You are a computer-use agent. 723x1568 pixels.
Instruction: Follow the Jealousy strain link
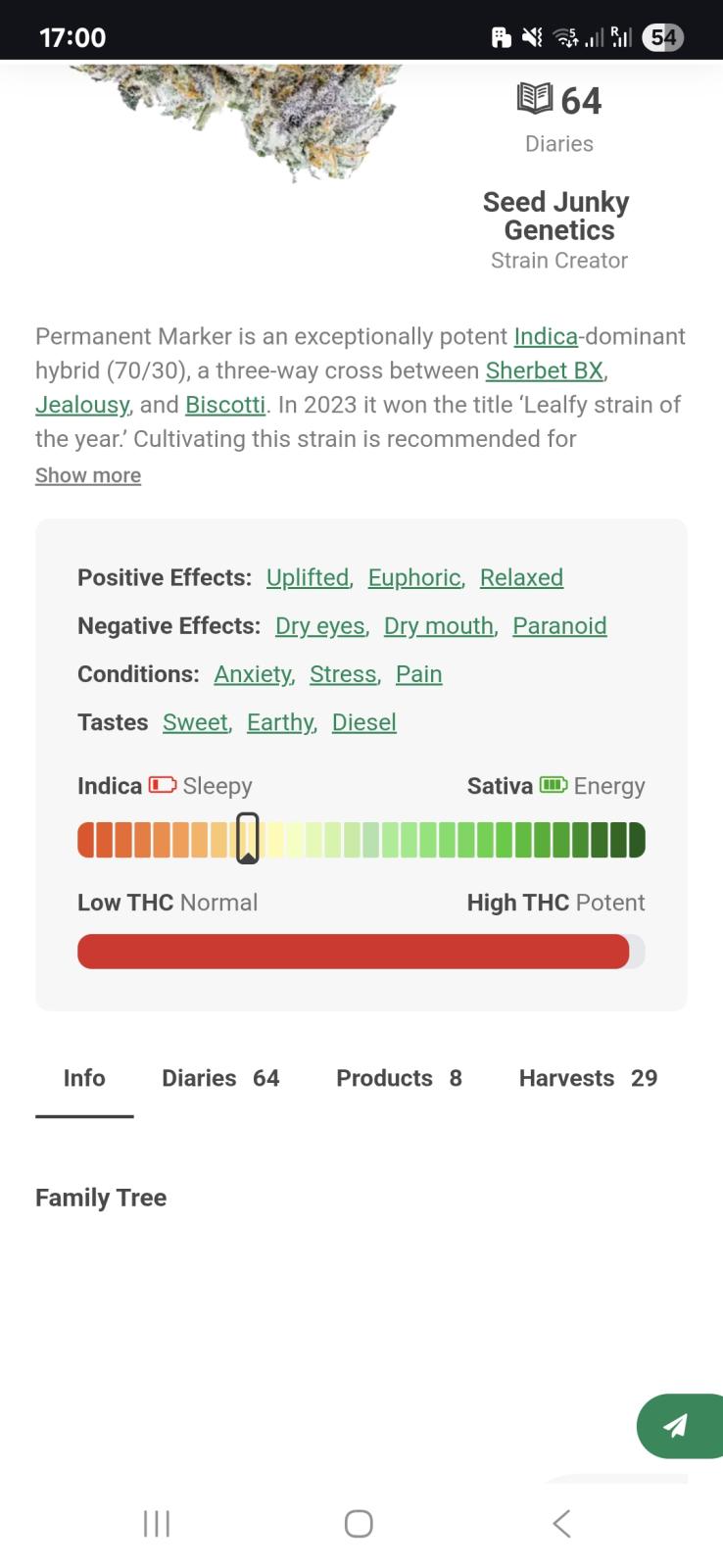pos(82,405)
